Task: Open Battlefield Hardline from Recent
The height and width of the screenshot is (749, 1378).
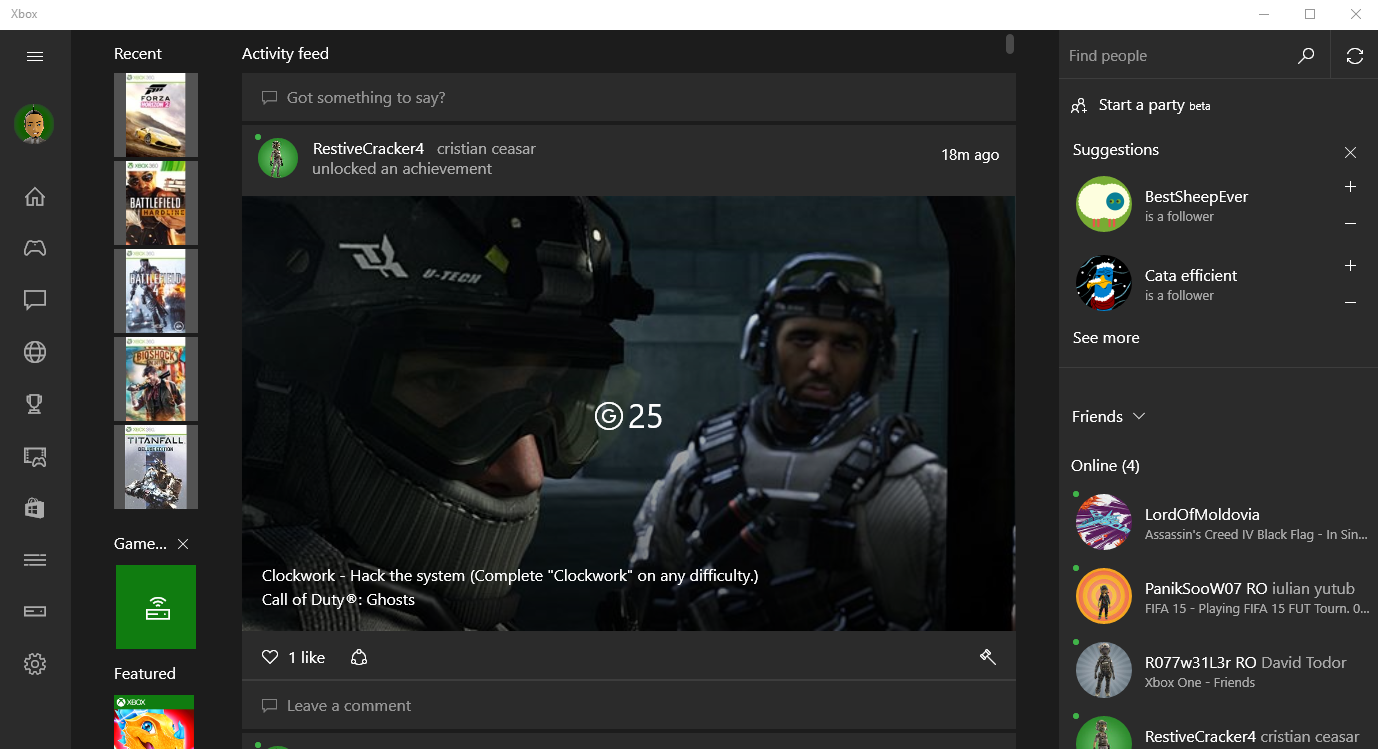Action: click(x=156, y=203)
